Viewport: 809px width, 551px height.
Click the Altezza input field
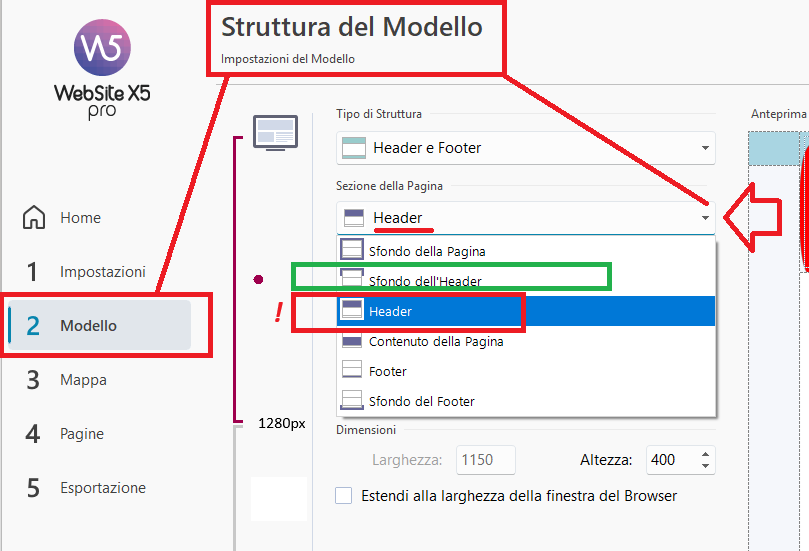(x=668, y=460)
